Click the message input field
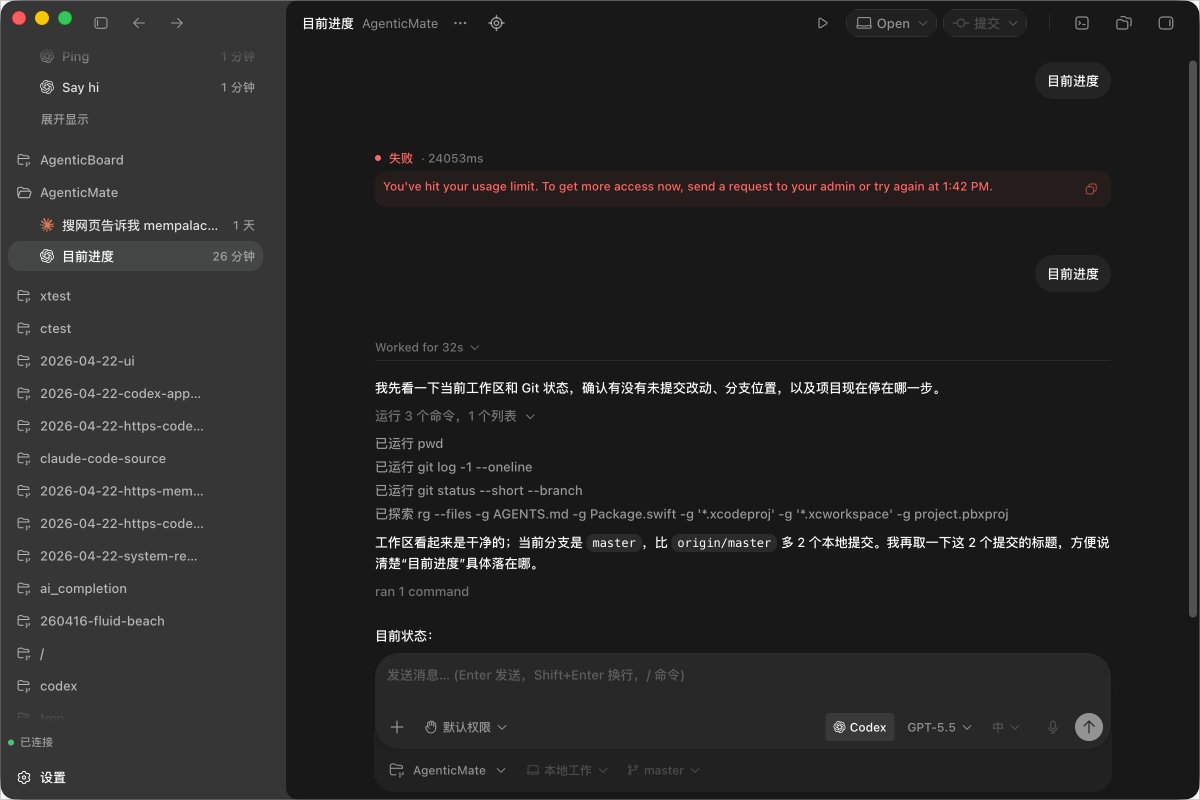This screenshot has width=1200, height=800. (742, 676)
